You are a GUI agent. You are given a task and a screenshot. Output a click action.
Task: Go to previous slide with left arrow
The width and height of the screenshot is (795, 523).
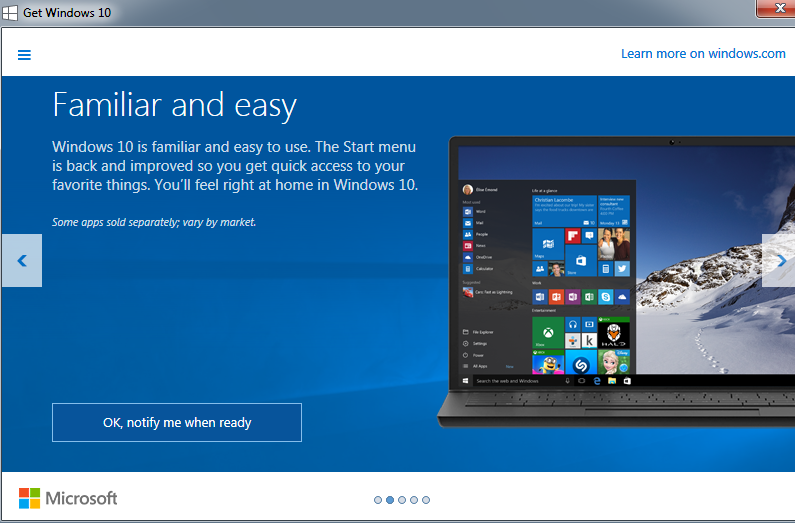coord(21,261)
